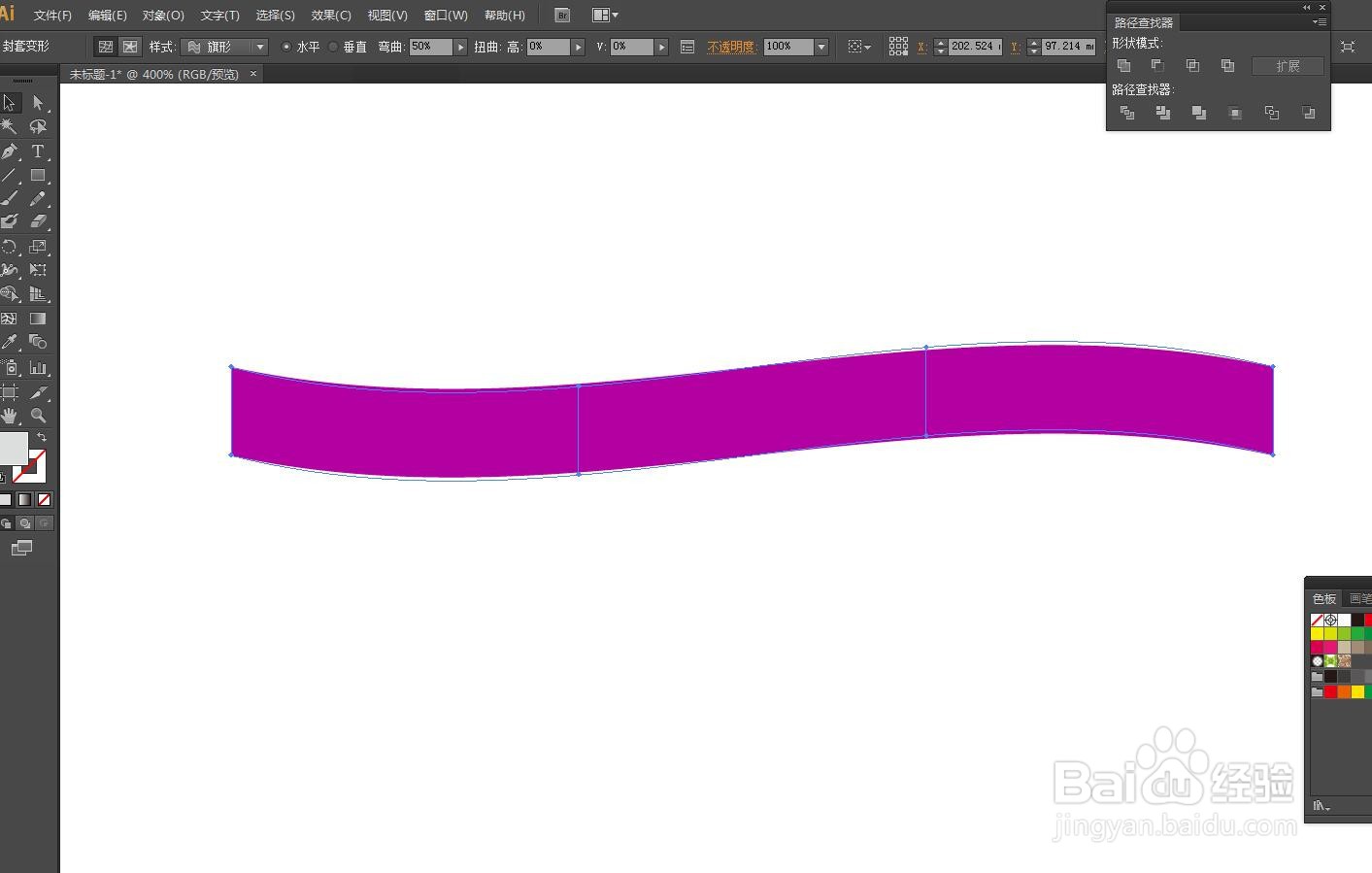Select the Column Graph tool
Image resolution: width=1372 pixels, height=873 pixels.
point(38,368)
